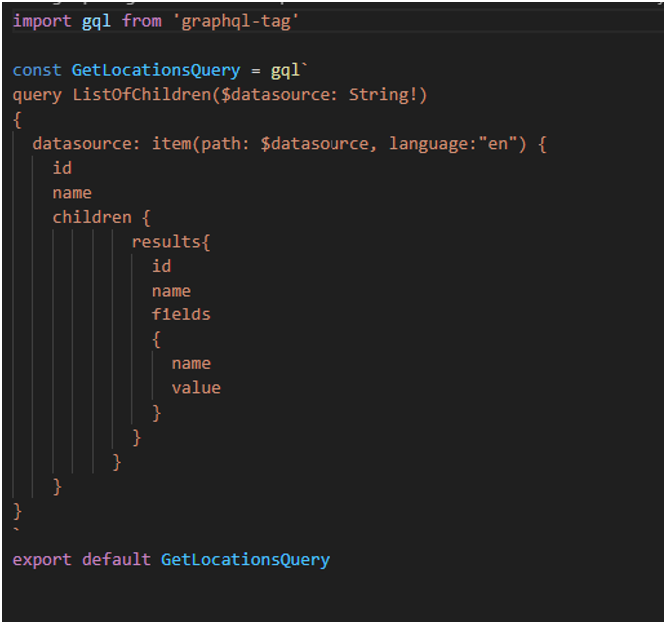Click the 'const' keyword
Image resolution: width=667 pixels, height=622 pixels.
pyautogui.click(x=37, y=70)
